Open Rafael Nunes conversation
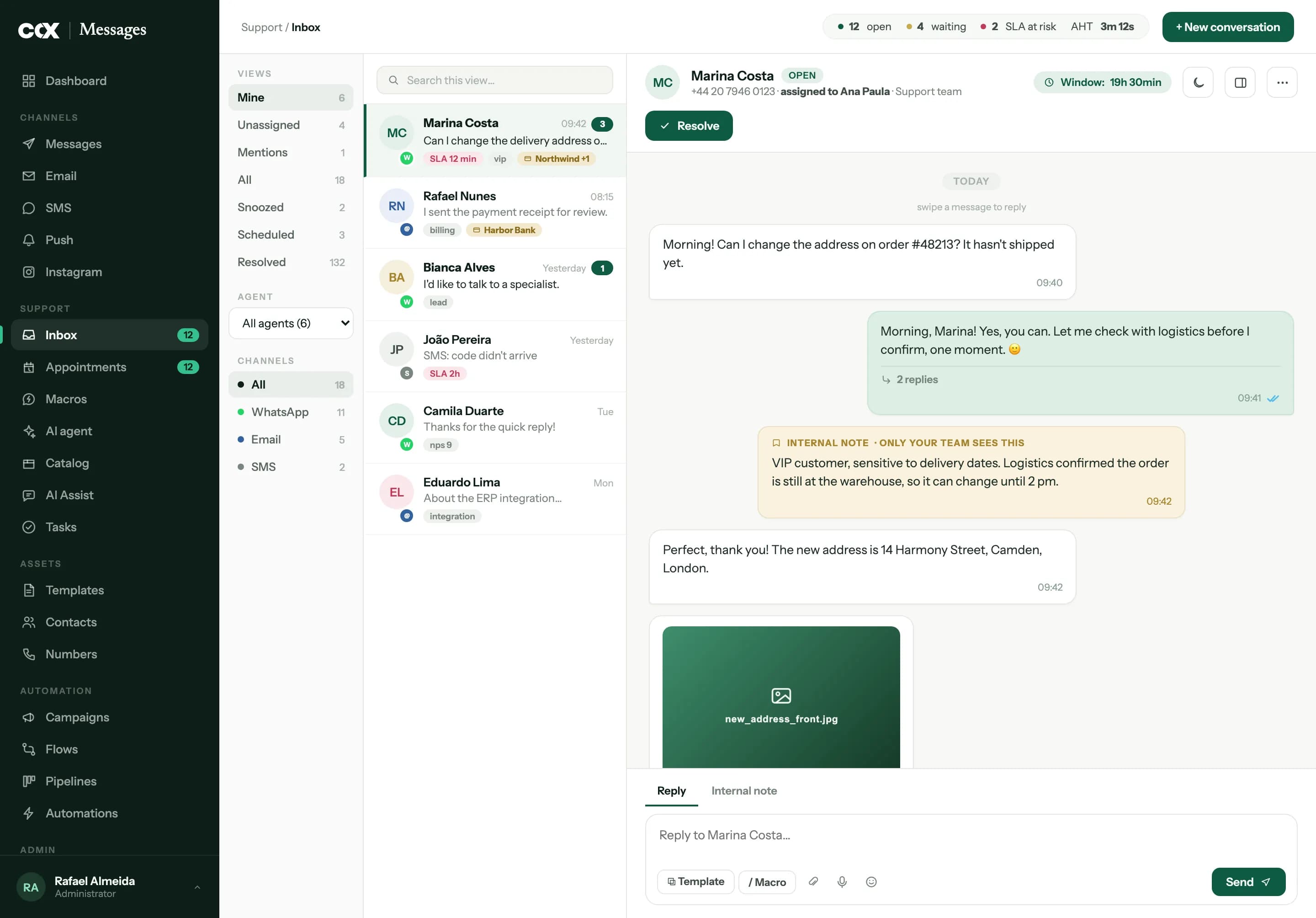 (x=495, y=213)
